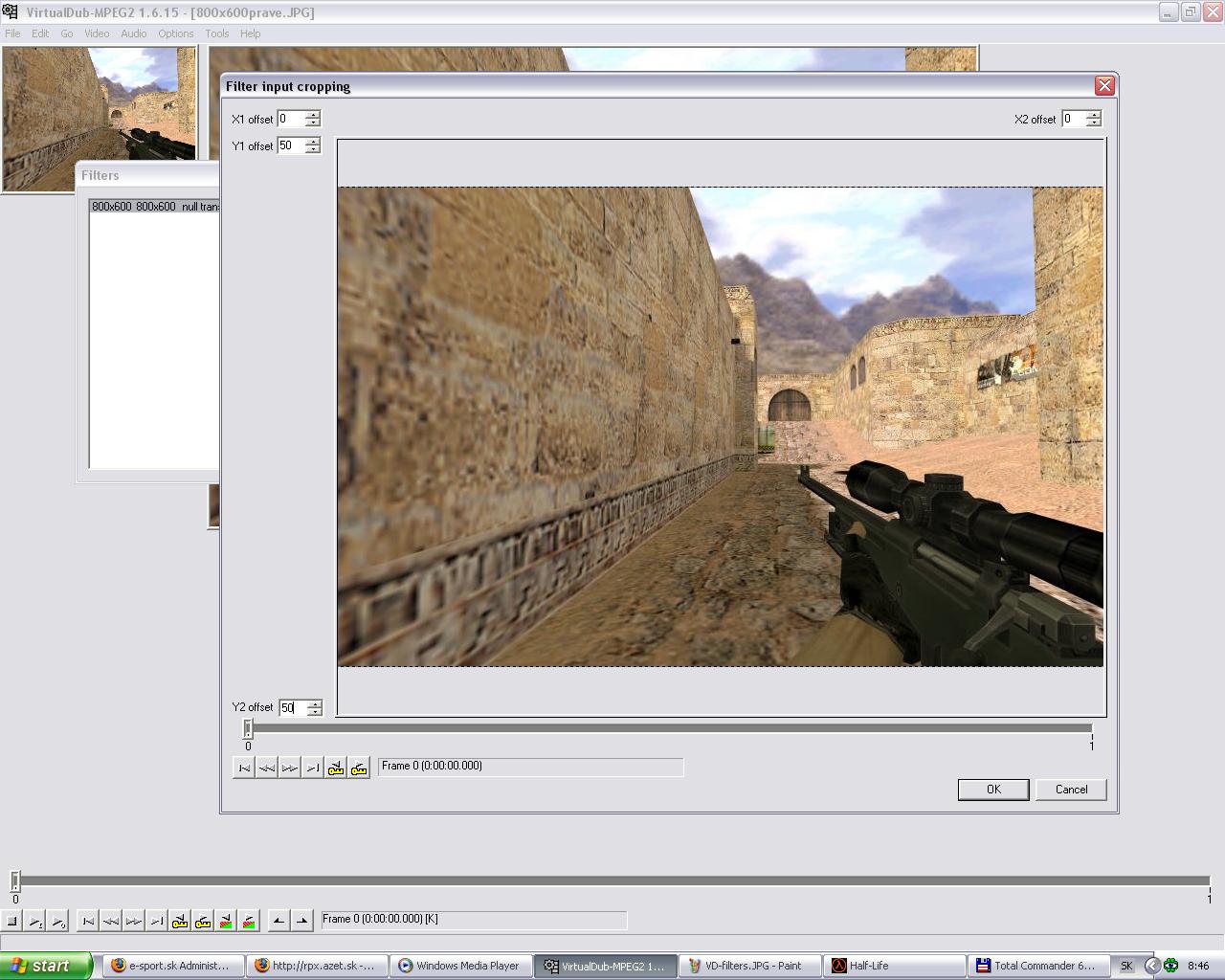Decrease the X2 offset with down arrow
Image resolution: width=1225 pixels, height=980 pixels.
point(1094,122)
